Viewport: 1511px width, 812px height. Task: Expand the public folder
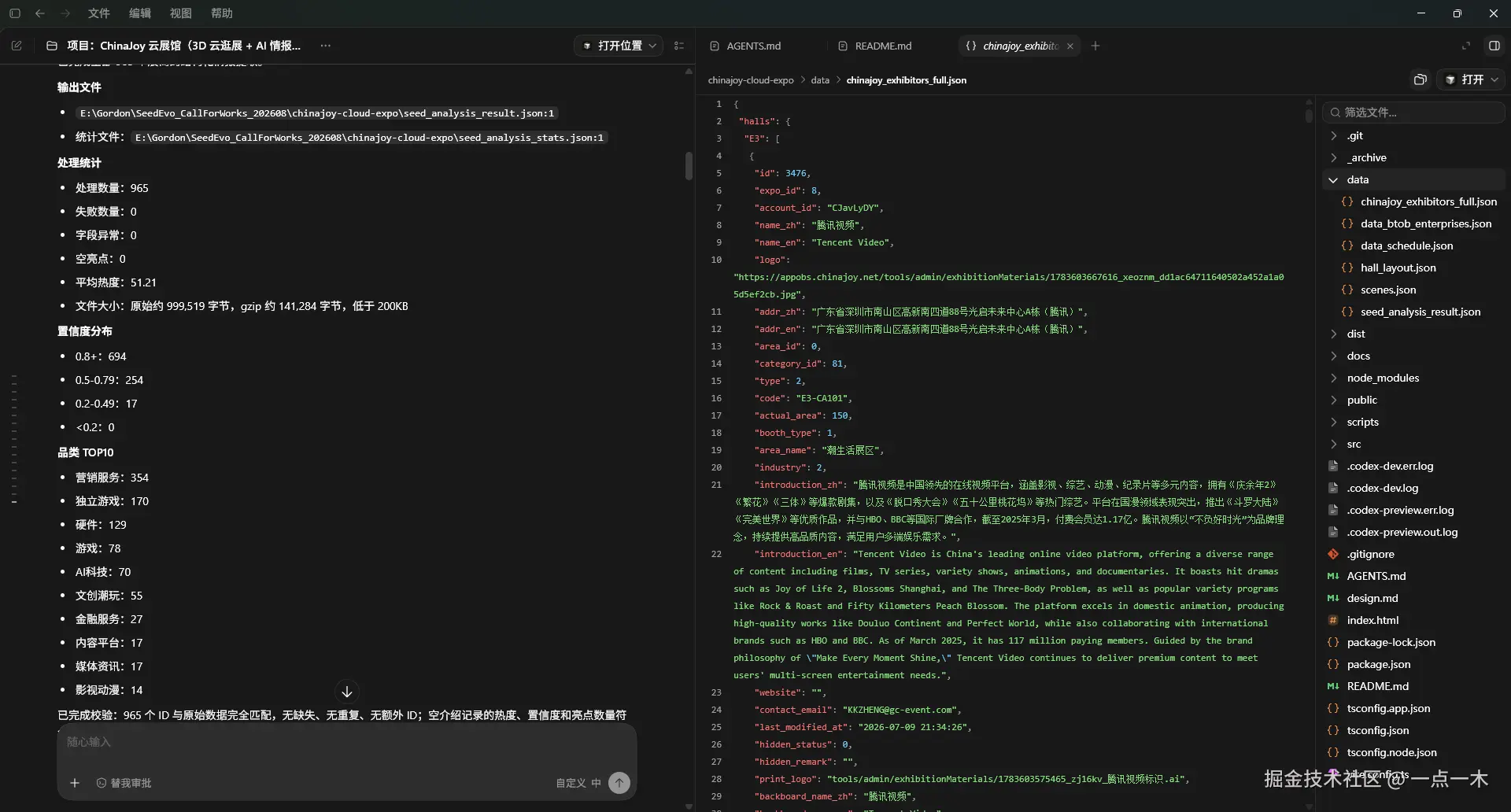pyautogui.click(x=1361, y=400)
